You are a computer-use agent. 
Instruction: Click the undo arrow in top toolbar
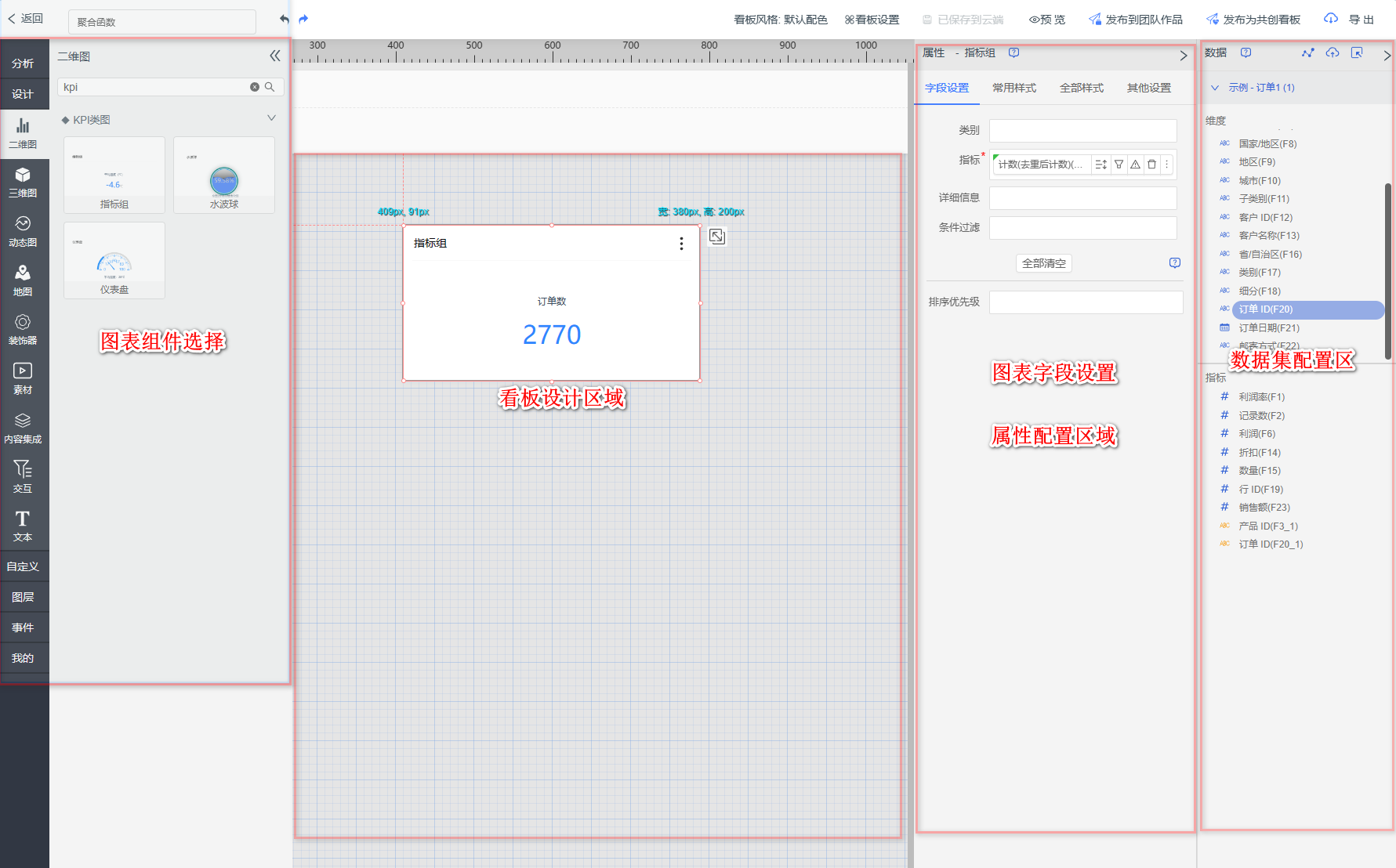click(284, 19)
